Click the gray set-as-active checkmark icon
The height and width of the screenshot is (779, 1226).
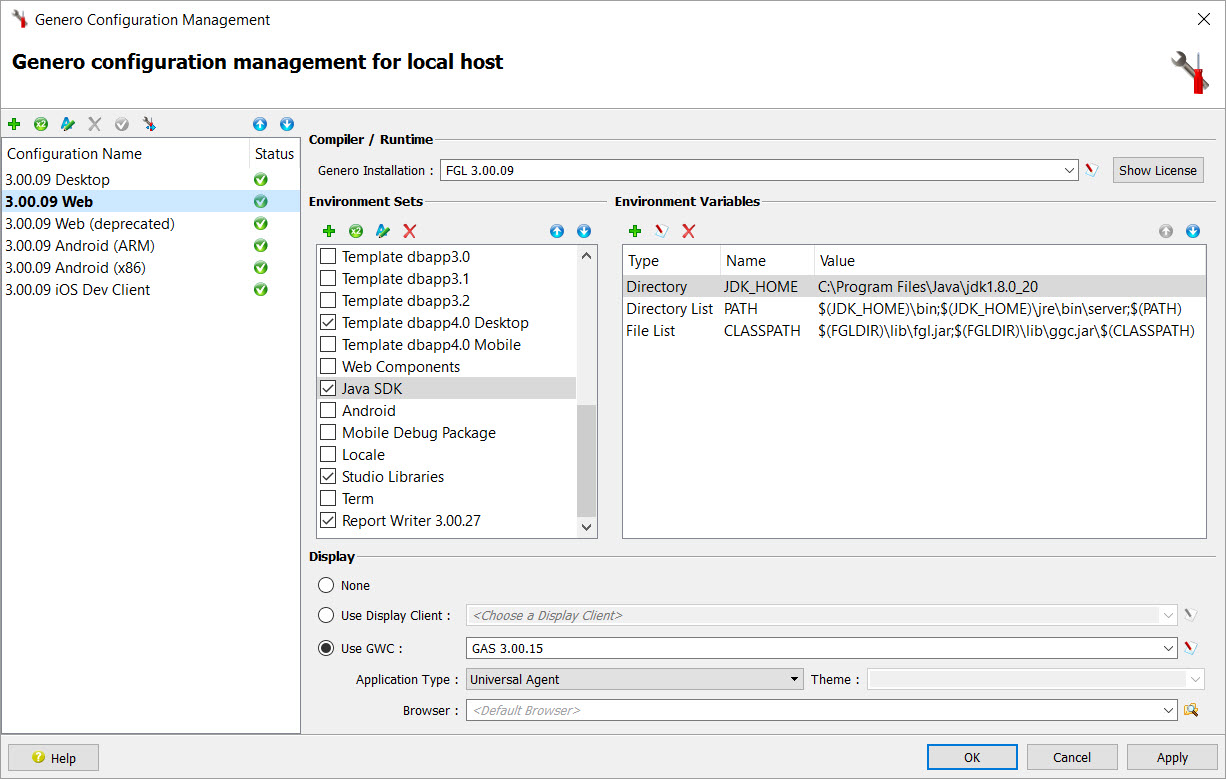pos(122,124)
